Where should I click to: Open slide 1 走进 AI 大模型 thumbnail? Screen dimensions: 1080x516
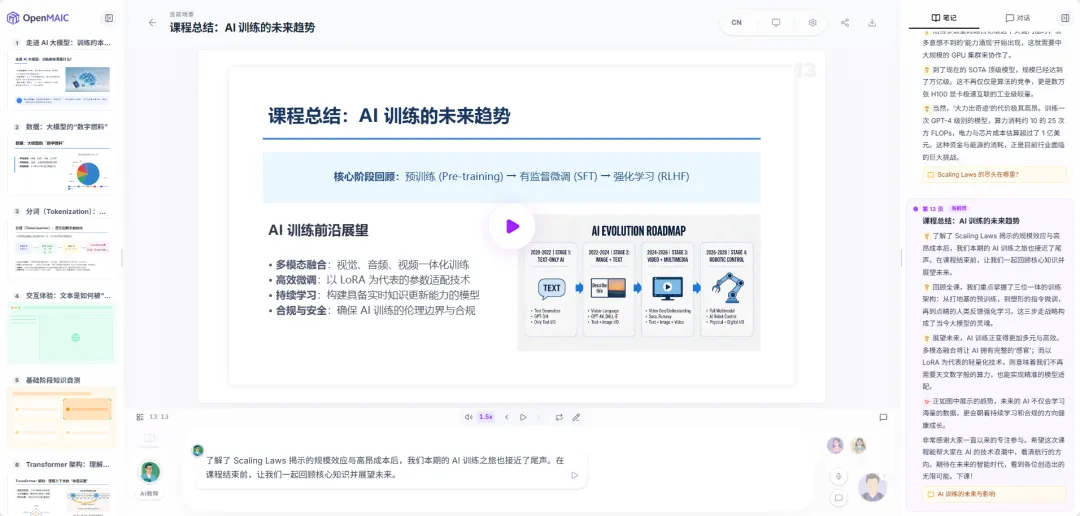click(62, 80)
